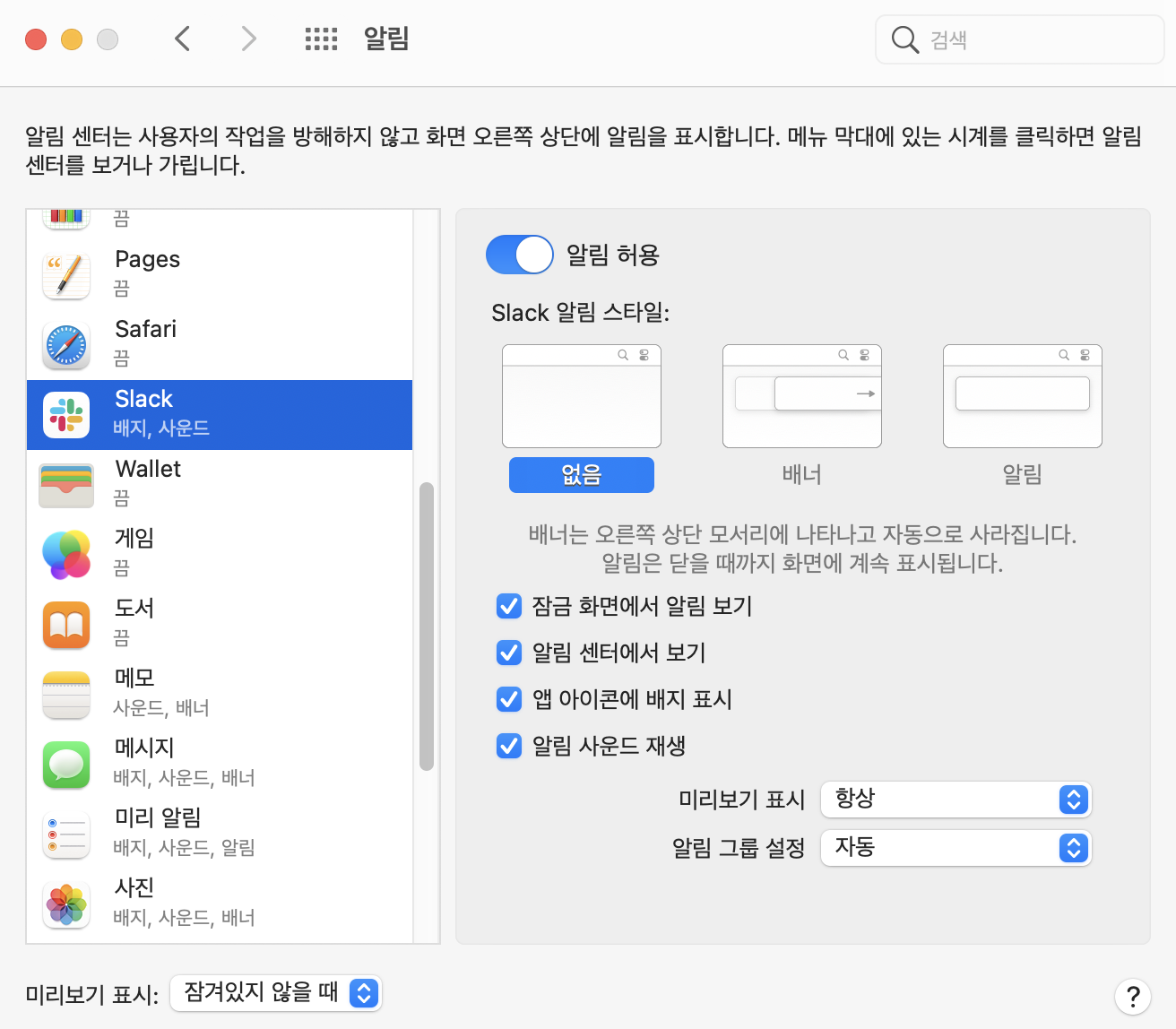Image resolution: width=1176 pixels, height=1029 pixels.
Task: Open the bottom 잠겨있지 않을 때 dropdown
Action: coord(276,992)
